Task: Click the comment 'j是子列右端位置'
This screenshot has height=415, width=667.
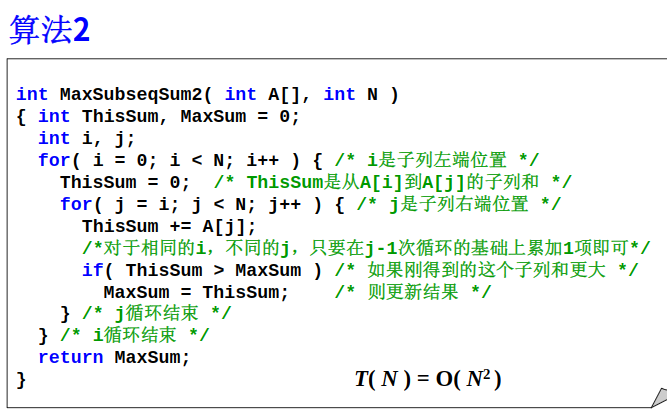Action: [x=459, y=205]
